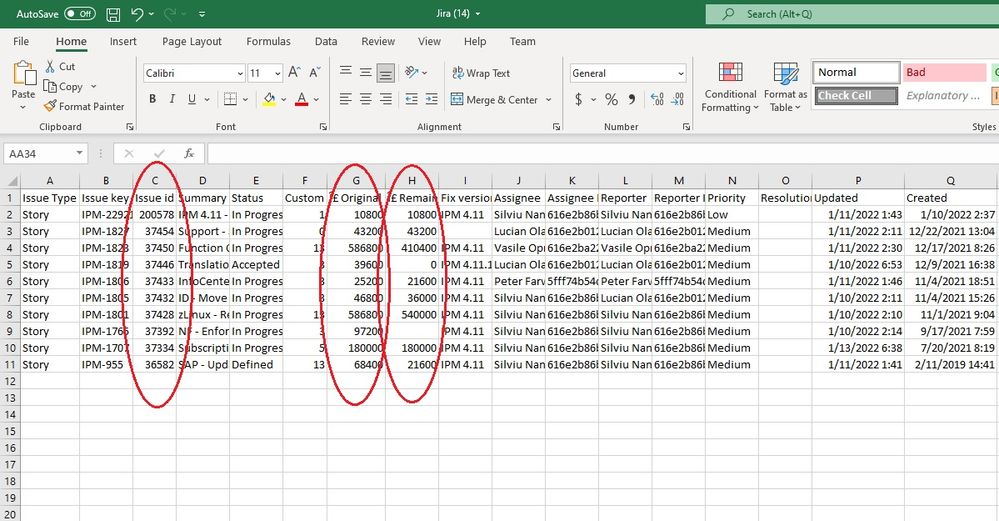Image resolution: width=999 pixels, height=521 pixels.
Task: Expand the Paste options arrow
Action: pyautogui.click(x=24, y=107)
